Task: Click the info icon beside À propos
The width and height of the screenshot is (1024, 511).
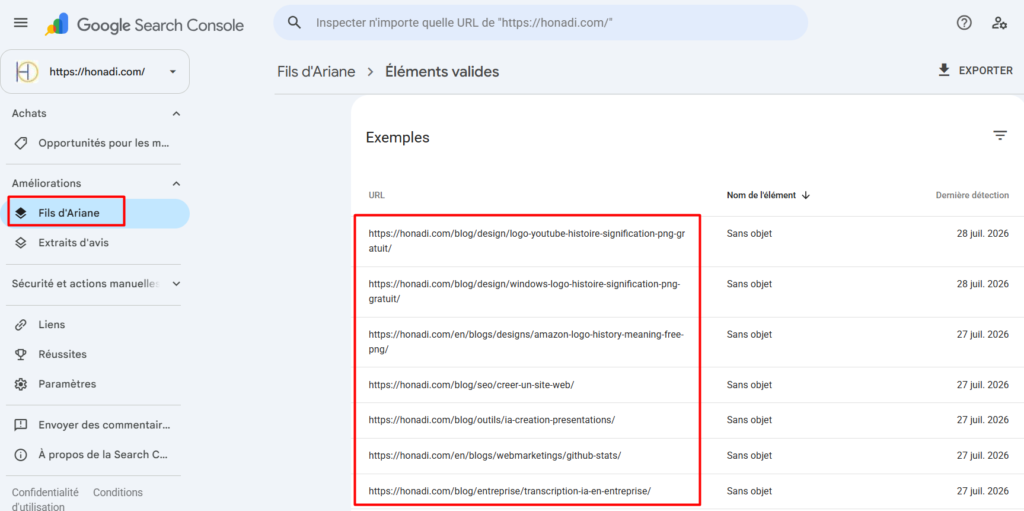Action: coord(21,454)
